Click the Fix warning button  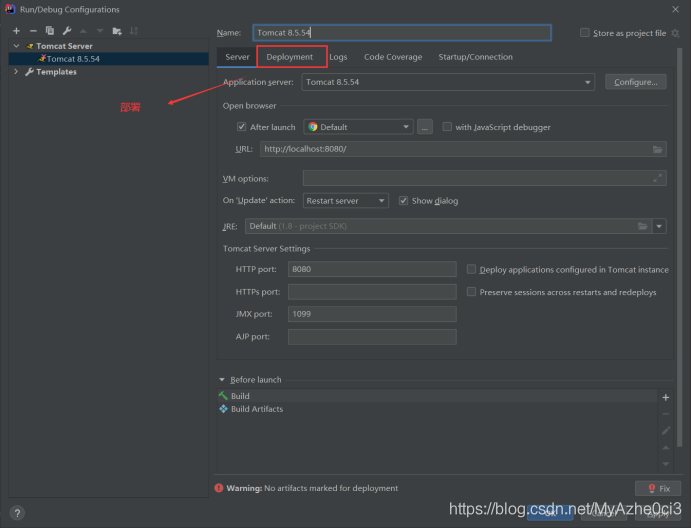(x=658, y=489)
